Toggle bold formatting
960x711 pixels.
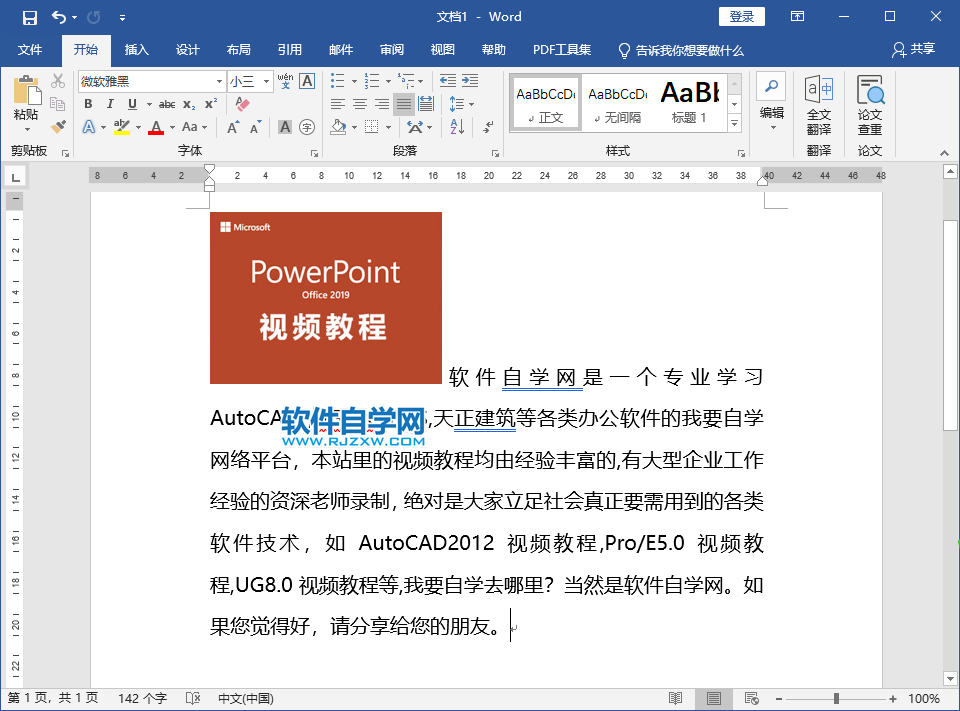click(88, 104)
